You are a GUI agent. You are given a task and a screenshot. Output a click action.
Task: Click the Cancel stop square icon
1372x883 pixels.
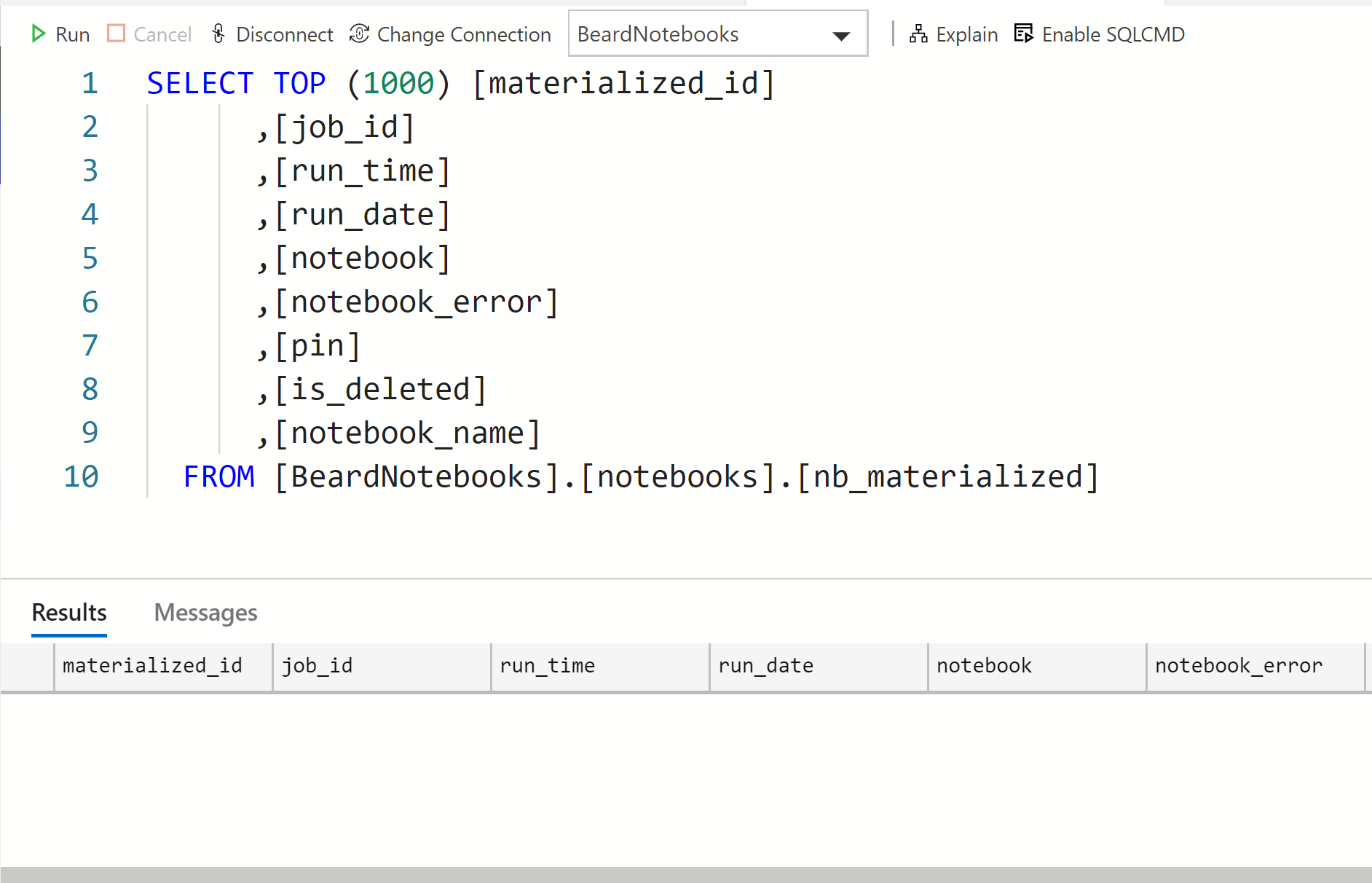[116, 34]
